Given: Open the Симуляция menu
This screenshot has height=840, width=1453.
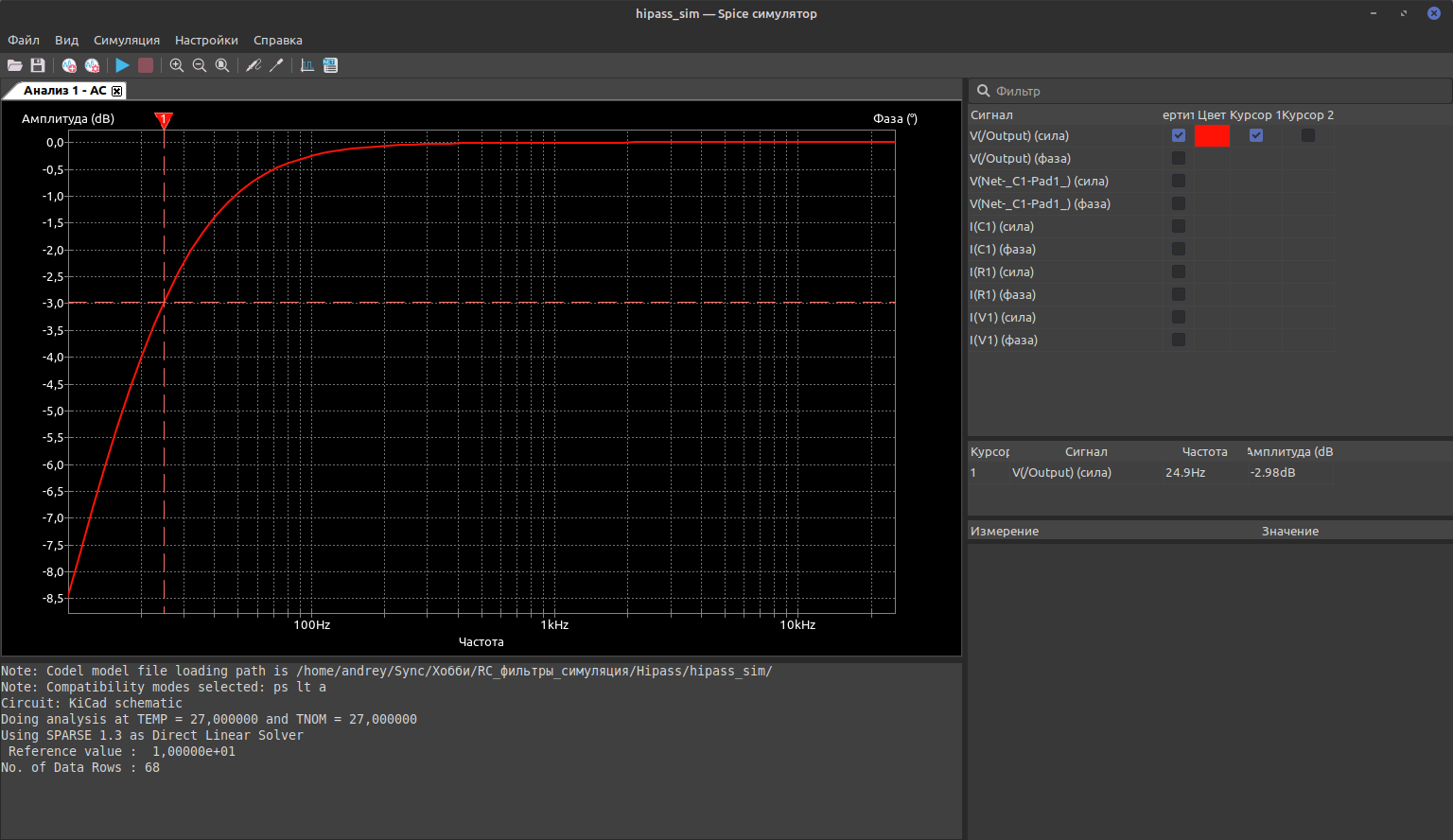Looking at the screenshot, I should pos(127,40).
